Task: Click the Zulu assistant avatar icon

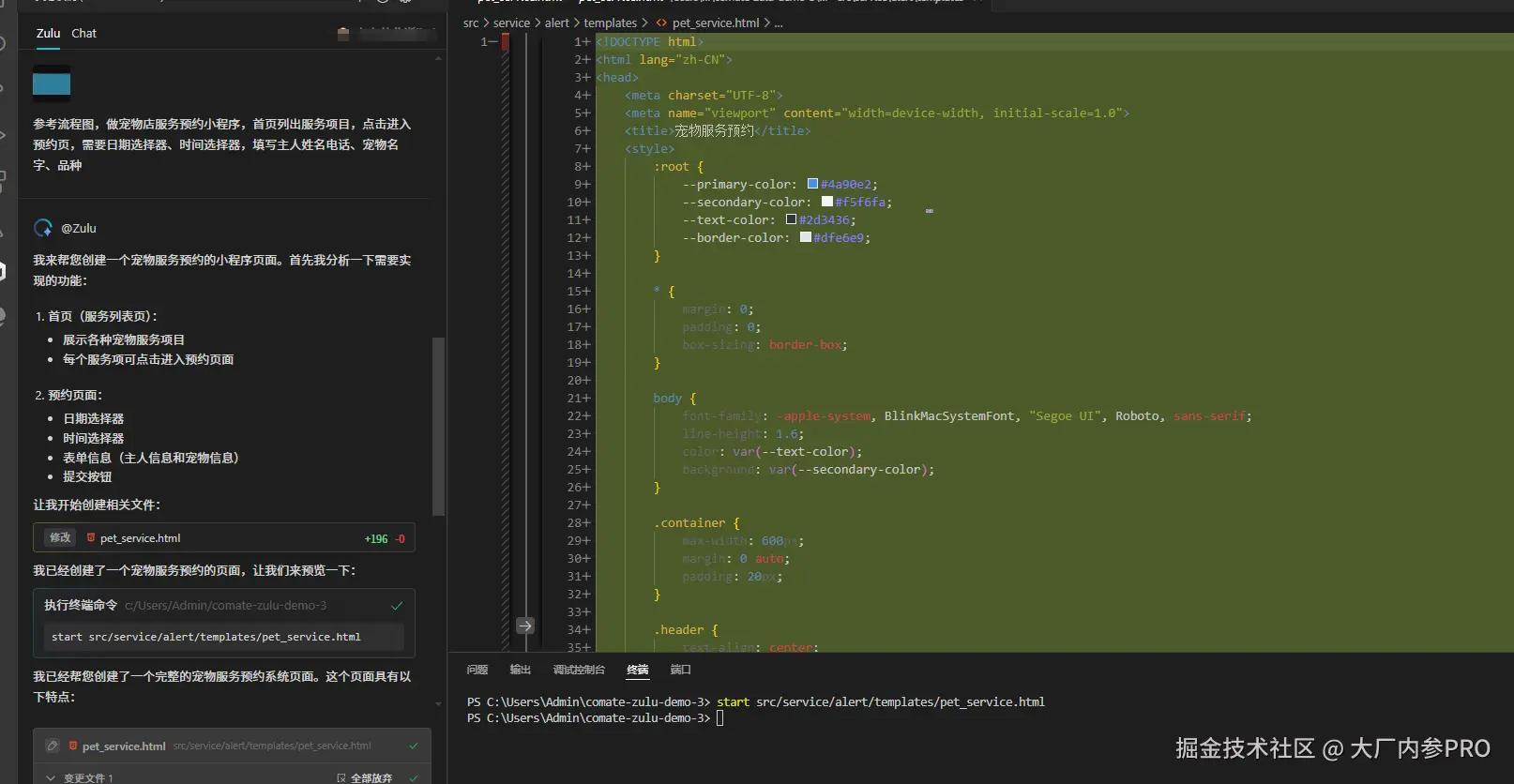Action: (43, 228)
